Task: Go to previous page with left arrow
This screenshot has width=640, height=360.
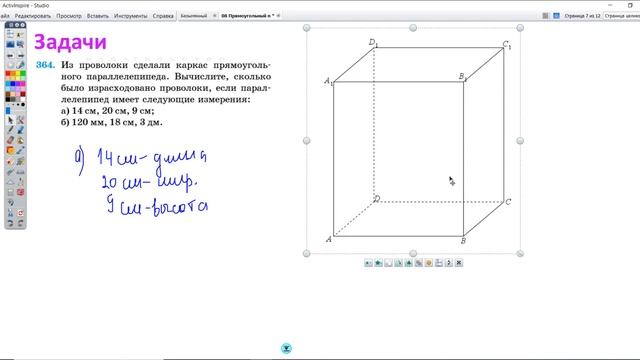Action: coord(10,55)
